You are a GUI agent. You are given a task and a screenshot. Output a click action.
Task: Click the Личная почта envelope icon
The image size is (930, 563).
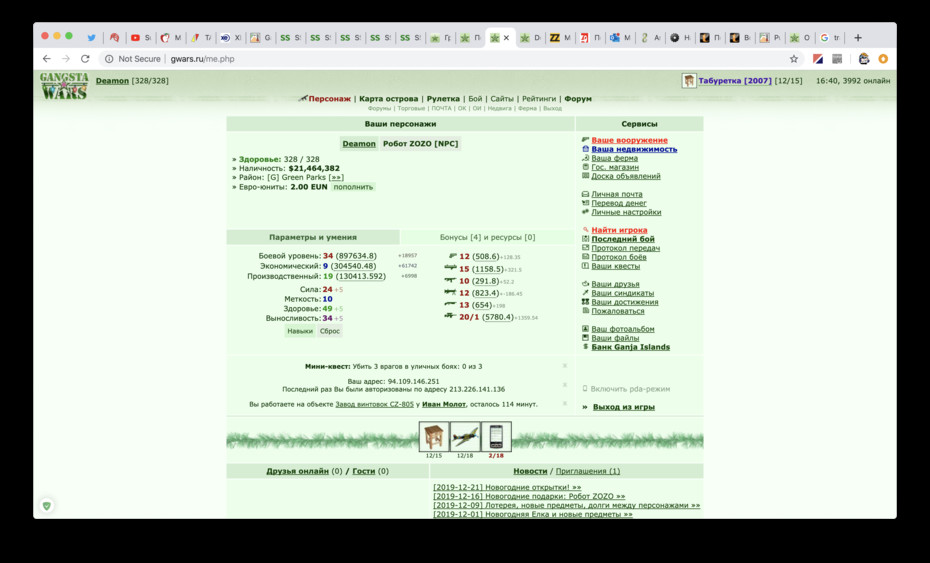tap(585, 194)
